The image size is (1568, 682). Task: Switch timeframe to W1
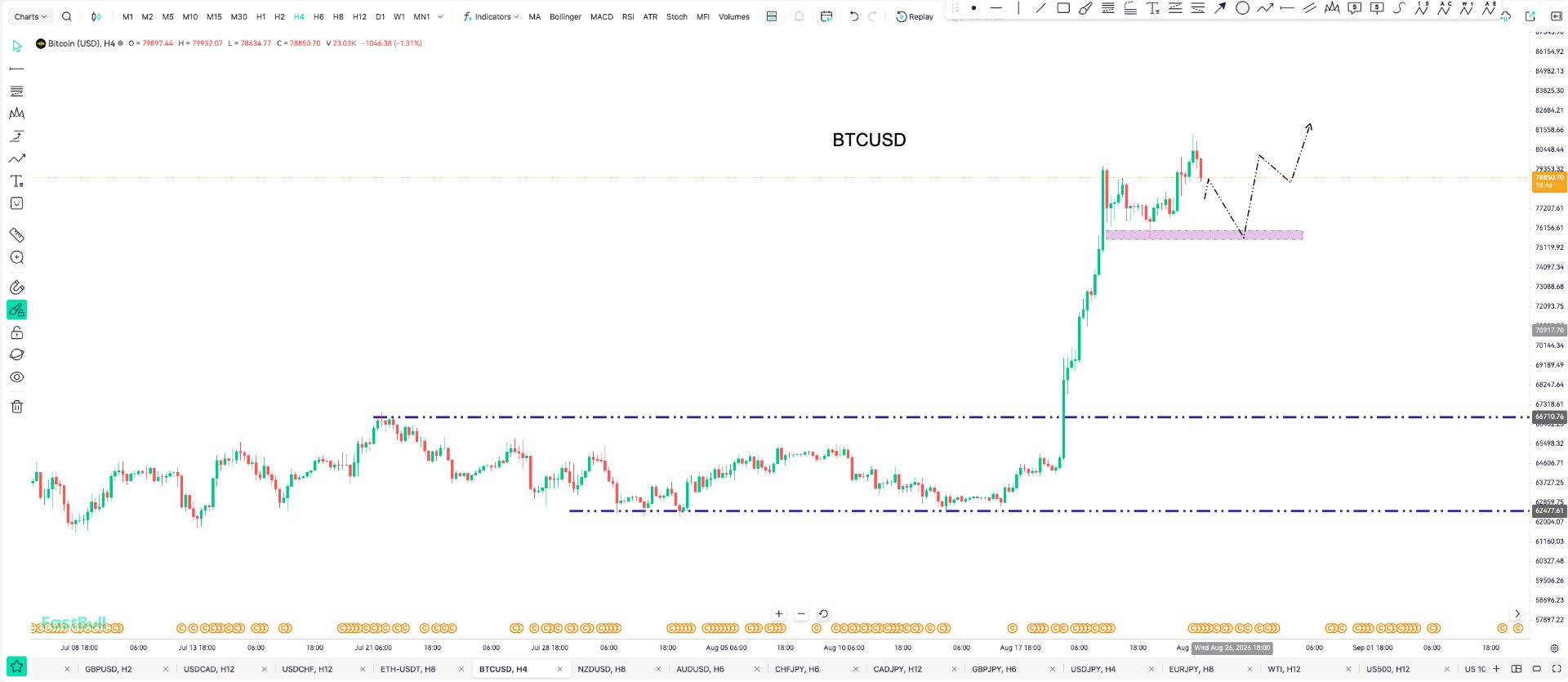point(399,16)
